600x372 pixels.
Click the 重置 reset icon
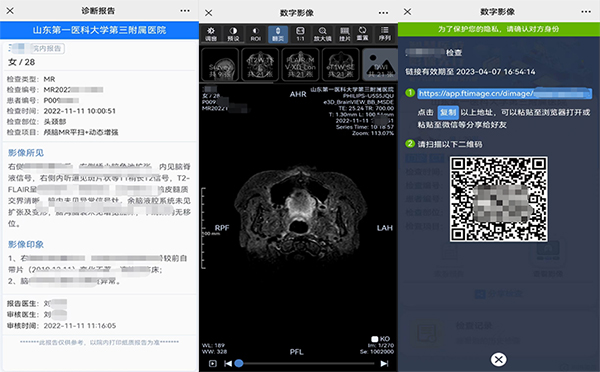click(362, 34)
